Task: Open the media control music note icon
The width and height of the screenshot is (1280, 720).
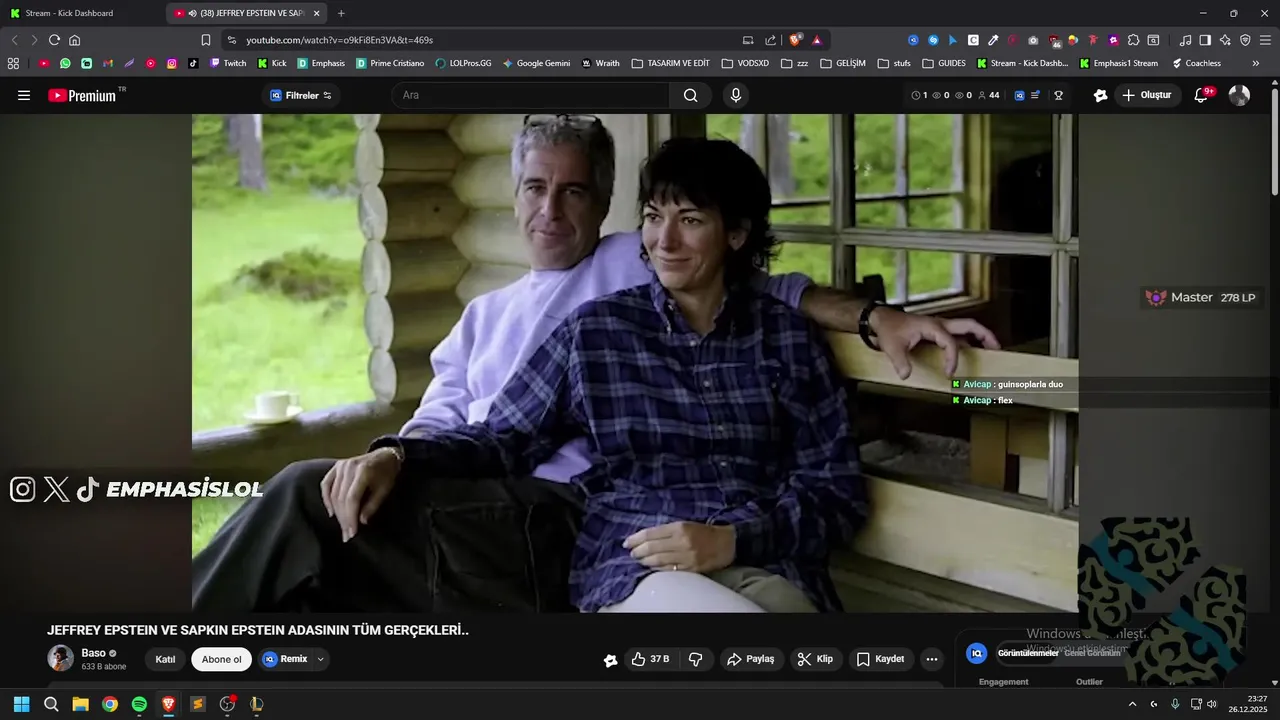Action: 1185,40
